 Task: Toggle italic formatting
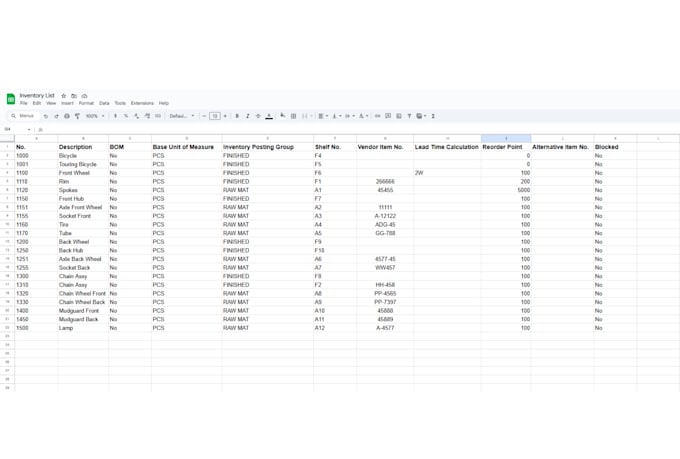[248, 116]
